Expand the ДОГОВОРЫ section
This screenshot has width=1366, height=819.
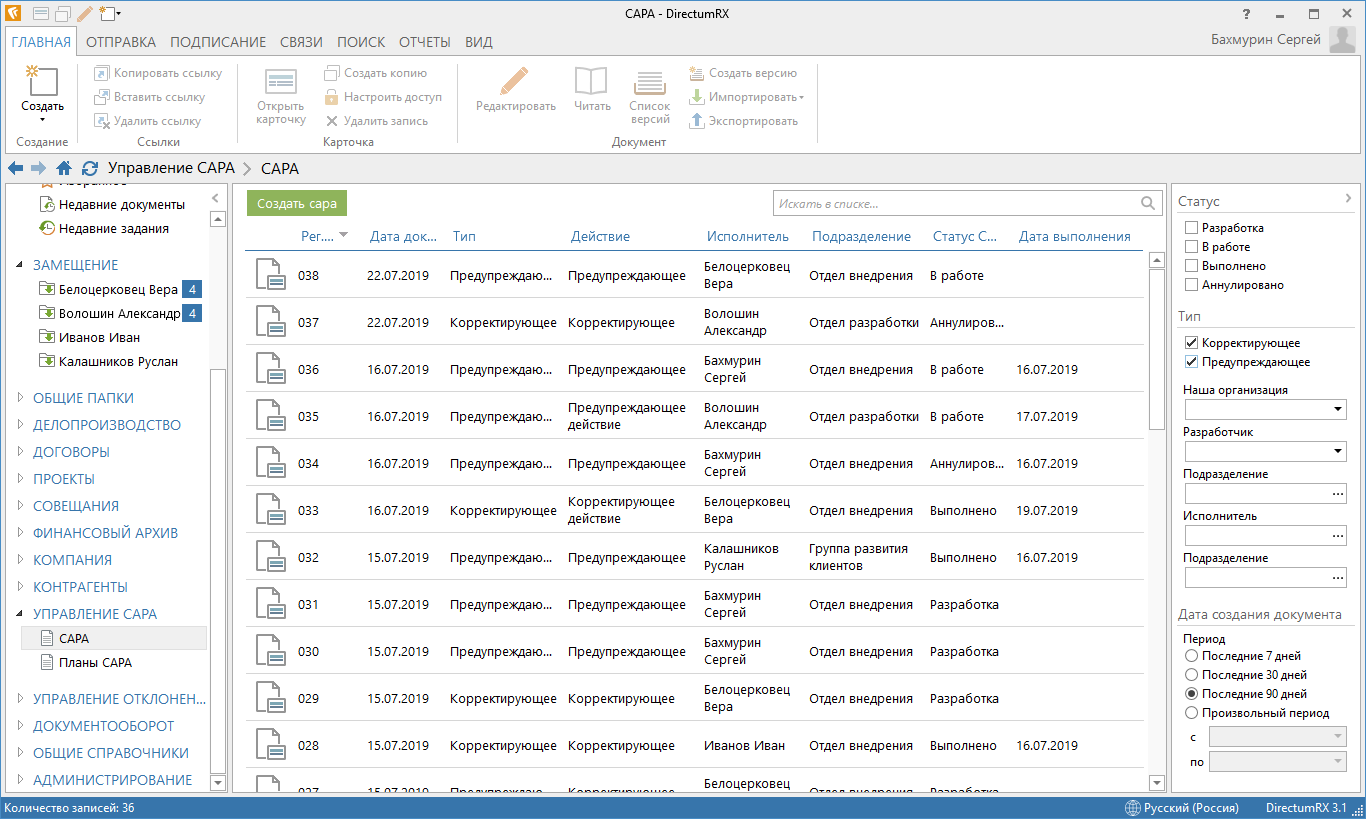click(19, 452)
